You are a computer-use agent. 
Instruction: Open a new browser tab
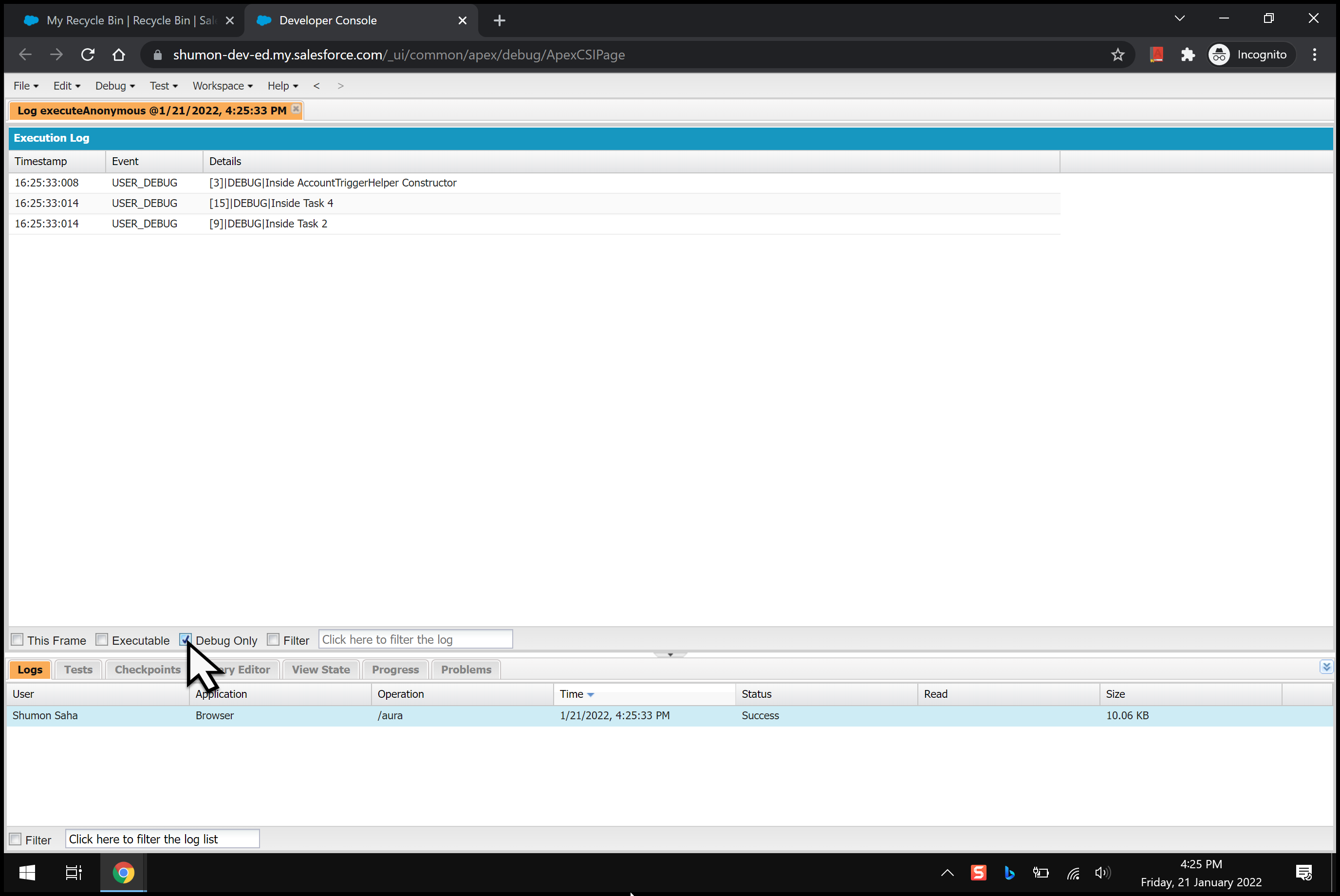click(499, 20)
